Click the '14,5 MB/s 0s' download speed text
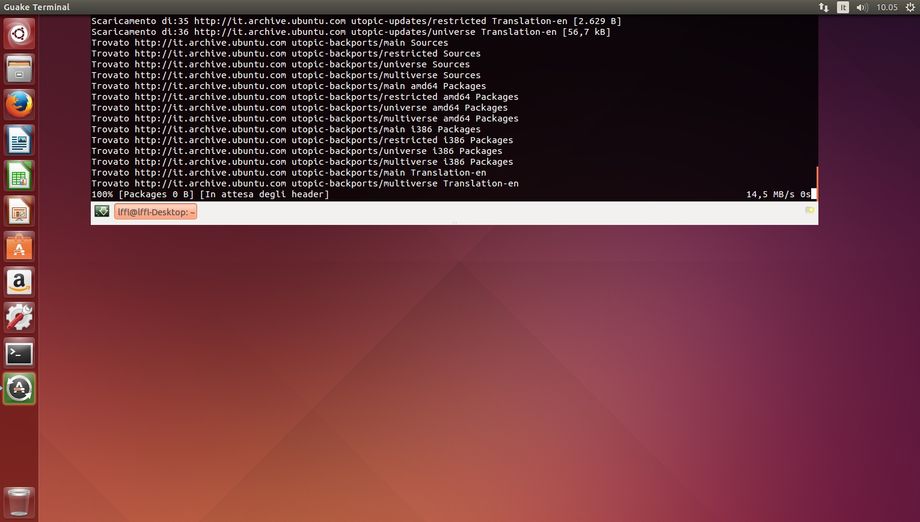The width and height of the screenshot is (920, 522). (x=778, y=194)
